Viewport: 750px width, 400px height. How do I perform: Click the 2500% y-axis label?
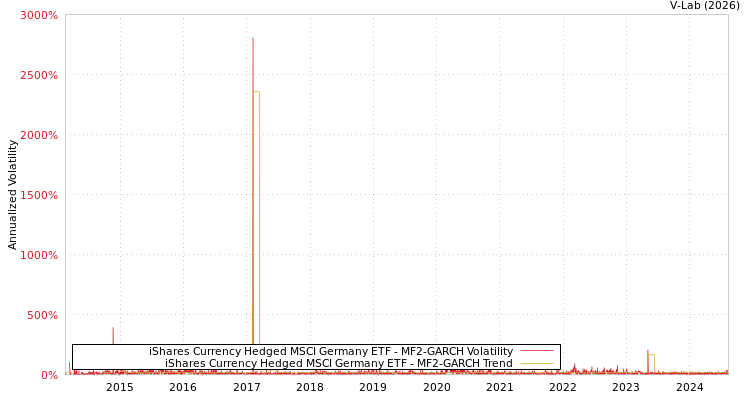coord(39,75)
